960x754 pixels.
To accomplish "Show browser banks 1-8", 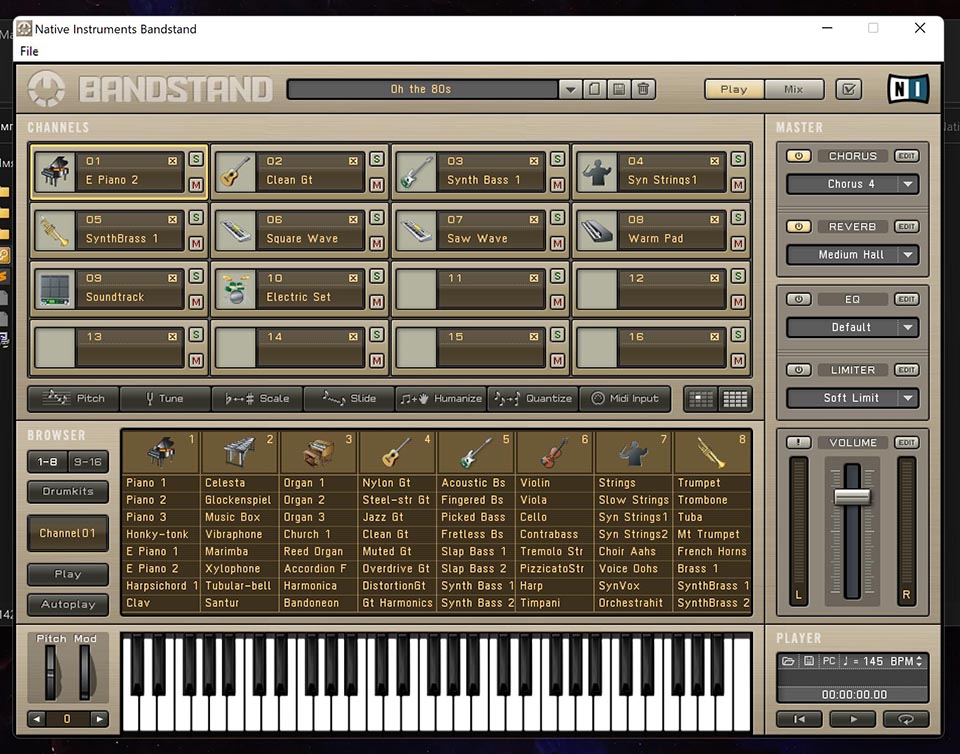I will [48, 461].
